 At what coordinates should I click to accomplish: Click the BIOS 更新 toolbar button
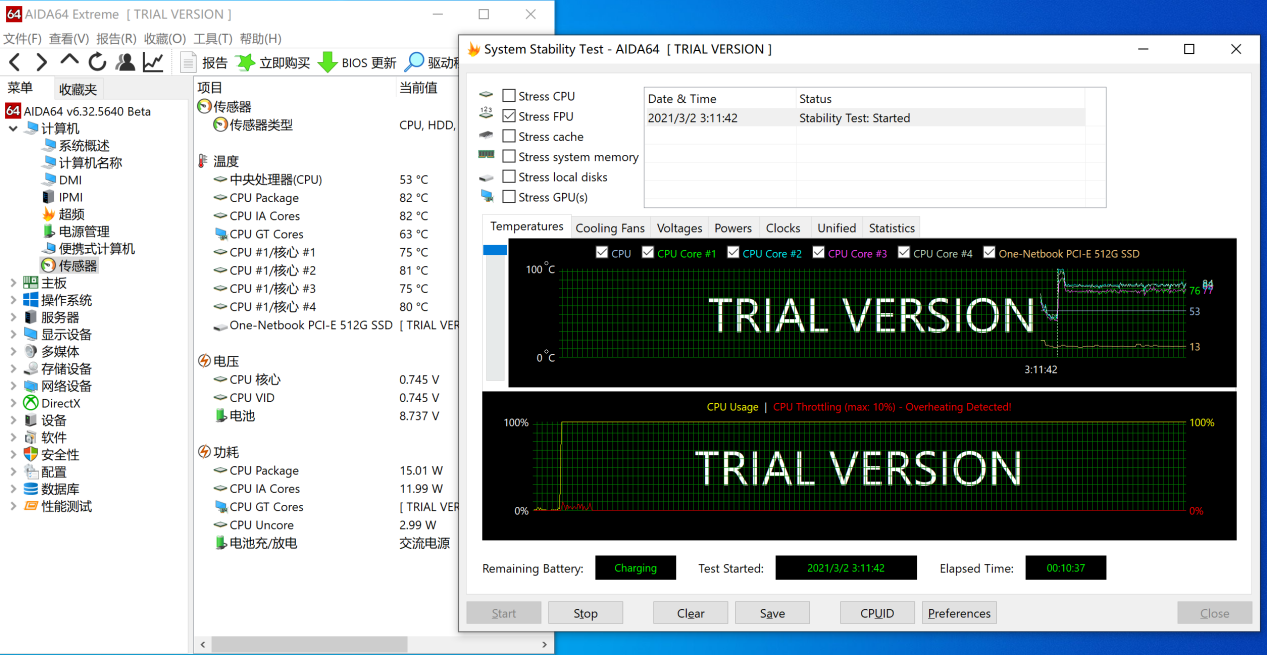pyautogui.click(x=358, y=63)
